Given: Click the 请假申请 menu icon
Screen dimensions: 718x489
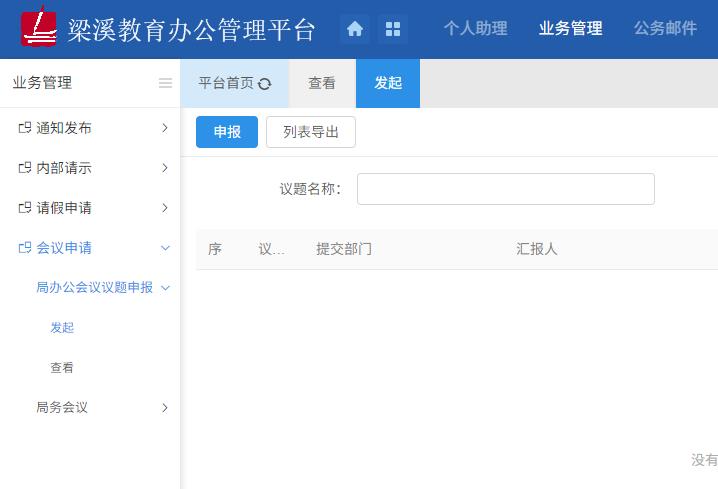Looking at the screenshot, I should [25, 208].
